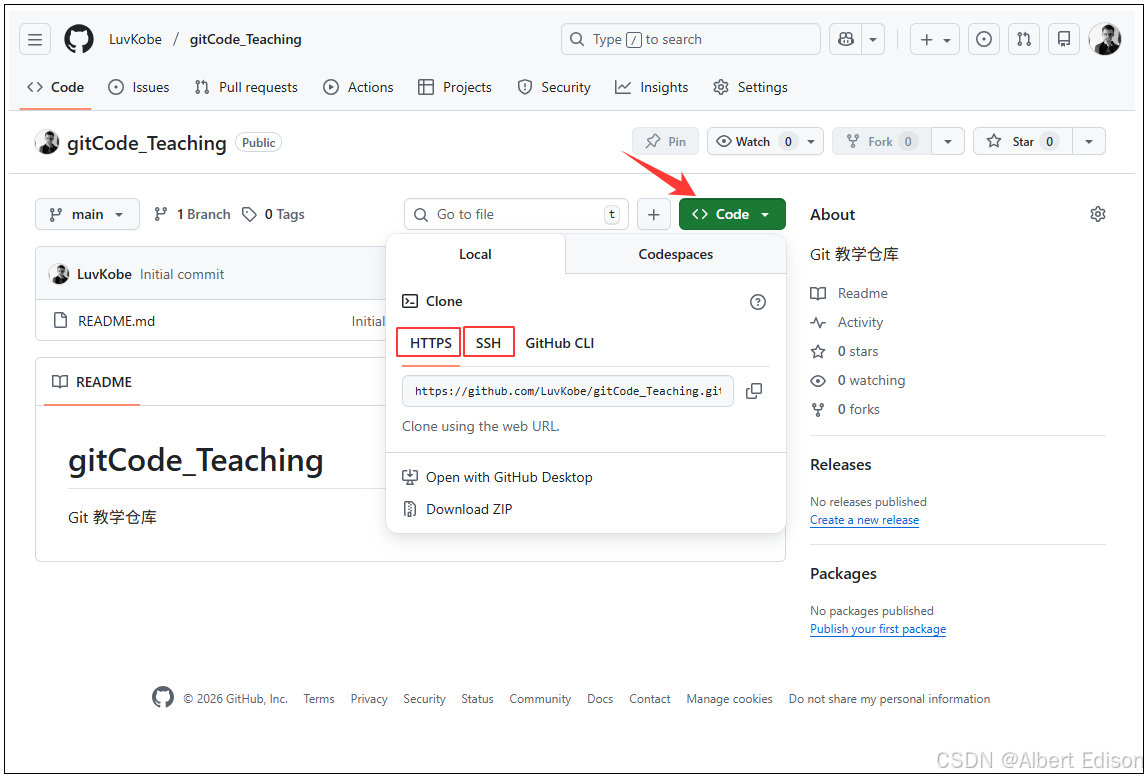Choose the GitHub CLI clone option
This screenshot has width=1148, height=780.
pyautogui.click(x=559, y=343)
